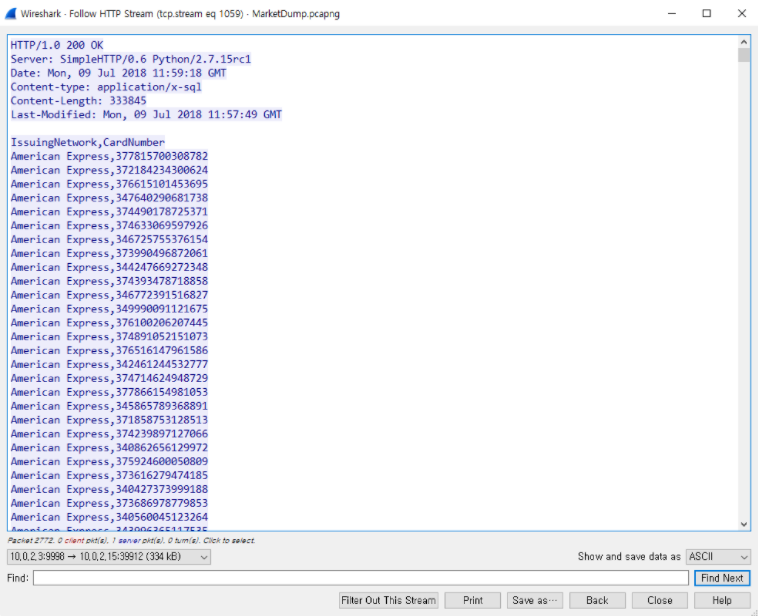
Task: Minimize the Follow HTTP Stream window
Action: click(x=671, y=14)
